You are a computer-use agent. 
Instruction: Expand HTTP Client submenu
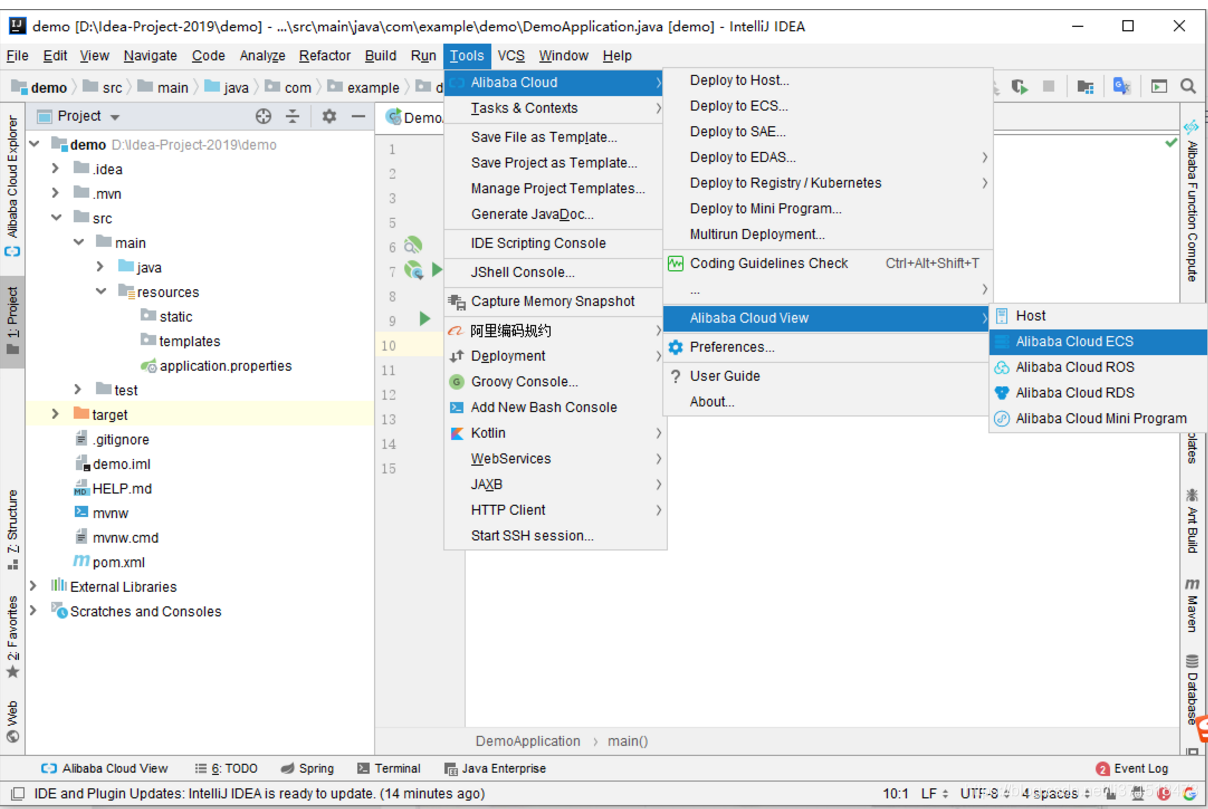pos(555,510)
